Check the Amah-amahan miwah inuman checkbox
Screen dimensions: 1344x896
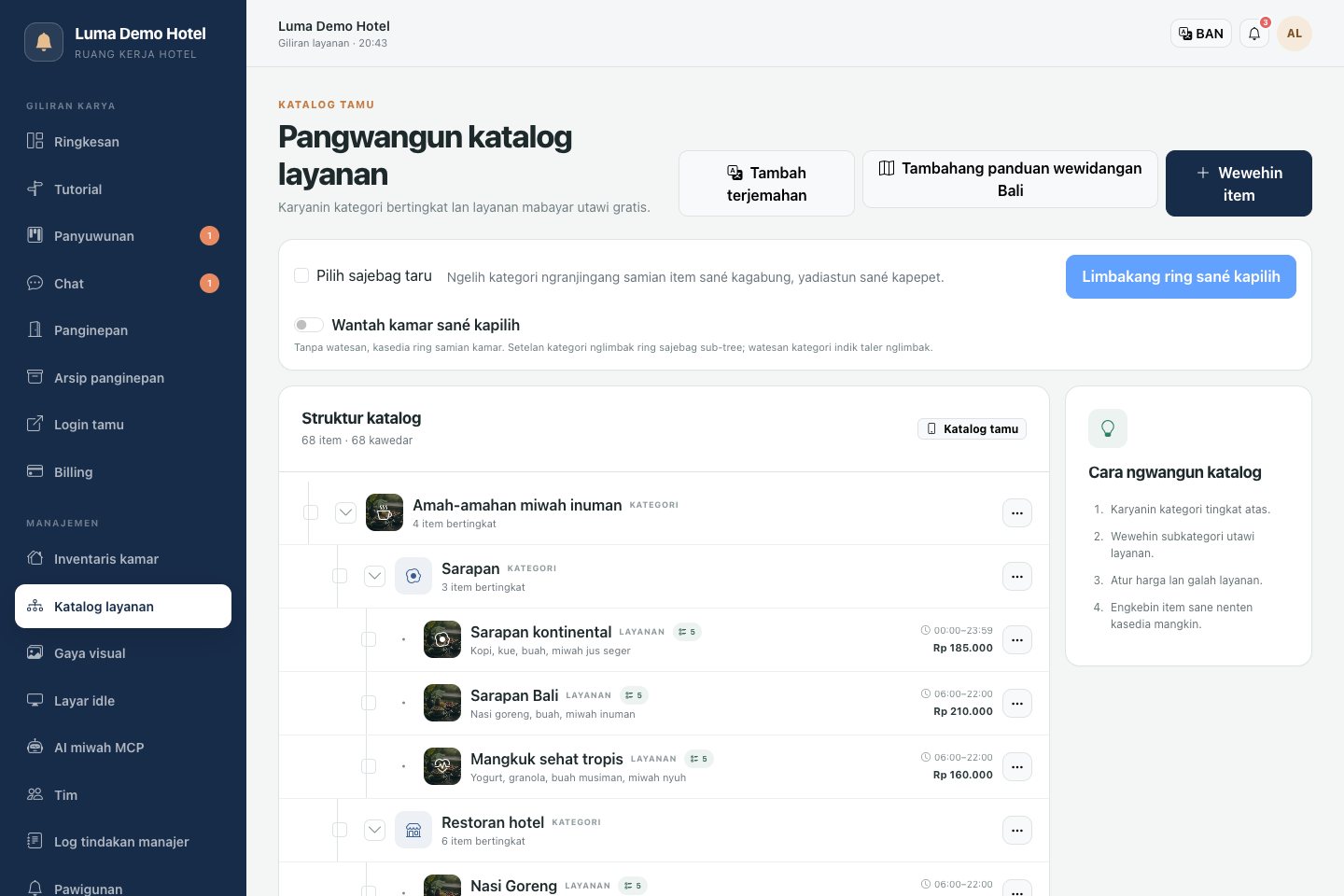click(x=311, y=512)
